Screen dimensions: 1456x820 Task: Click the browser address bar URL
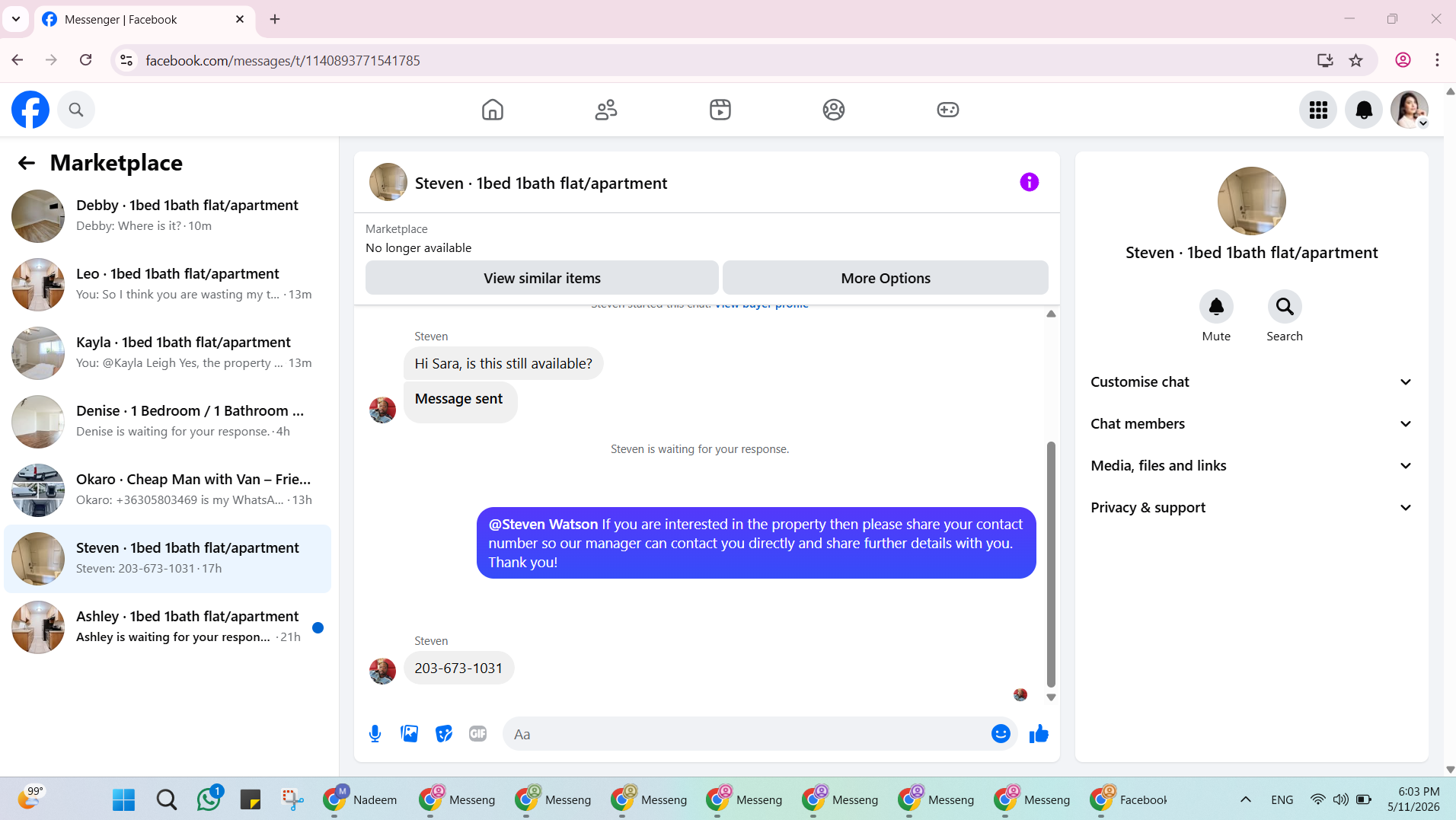click(283, 61)
